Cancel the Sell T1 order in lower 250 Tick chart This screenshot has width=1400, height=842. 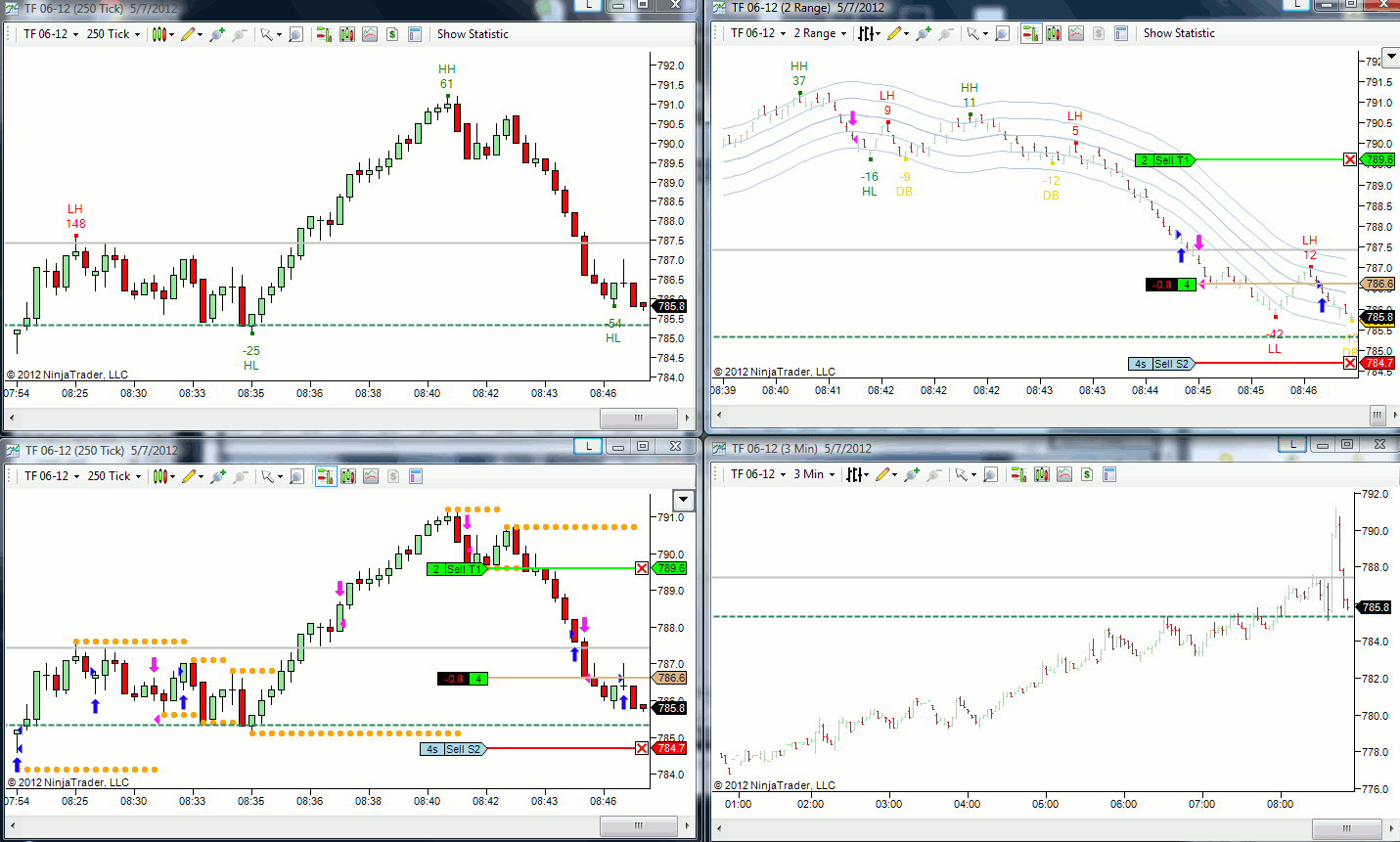642,568
